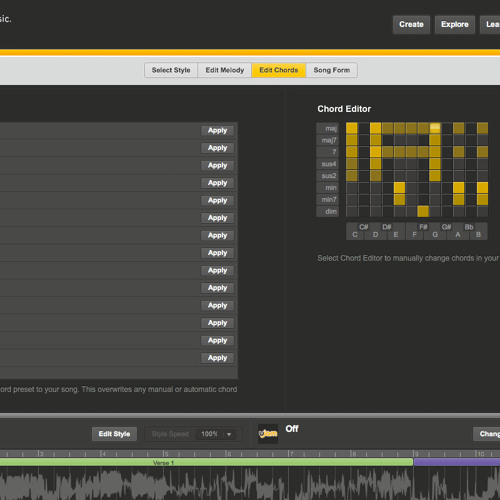Toggle the highlighted G maj chord cell
500x500 pixels.
point(435,128)
